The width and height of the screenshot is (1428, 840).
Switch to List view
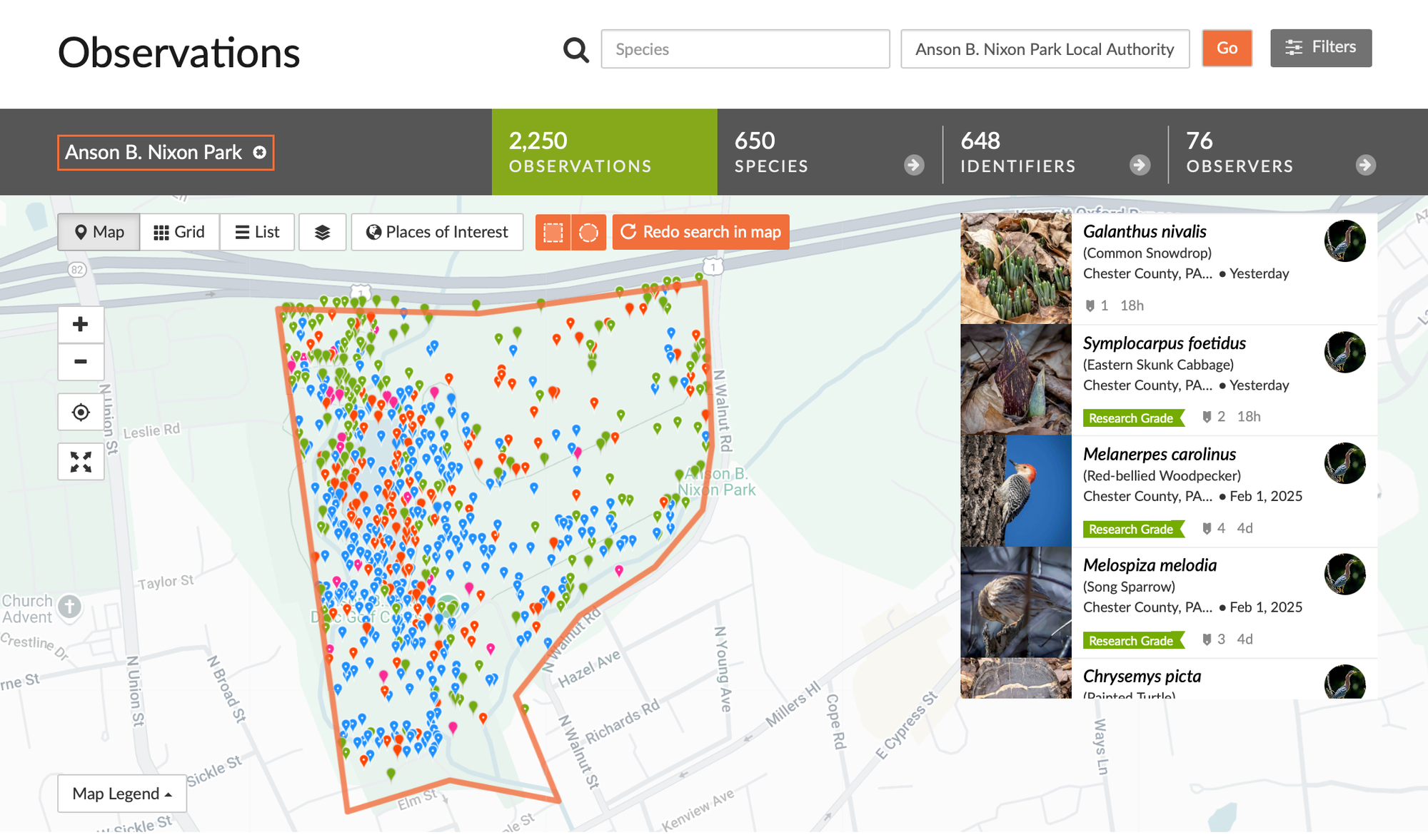click(257, 232)
